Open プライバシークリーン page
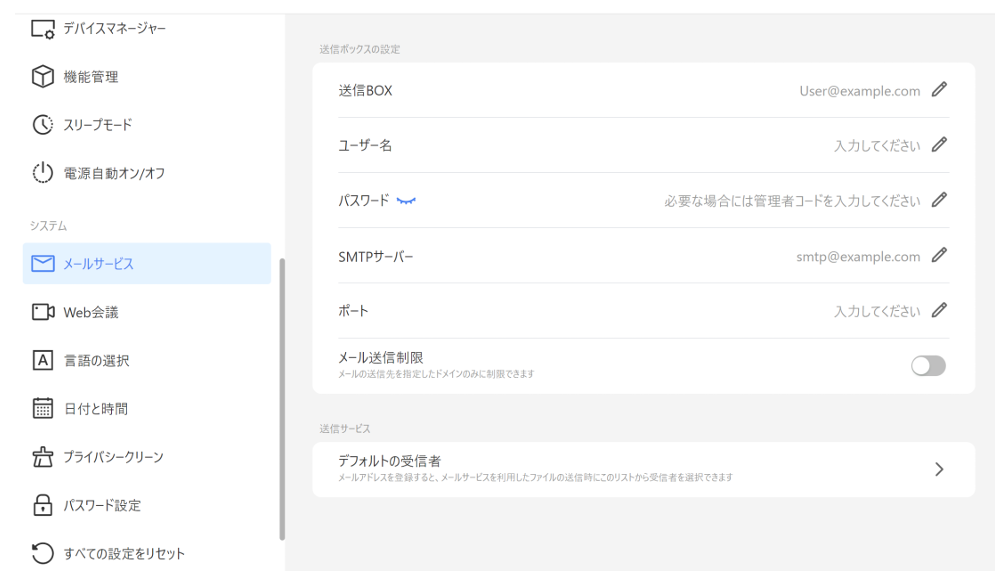 point(113,457)
